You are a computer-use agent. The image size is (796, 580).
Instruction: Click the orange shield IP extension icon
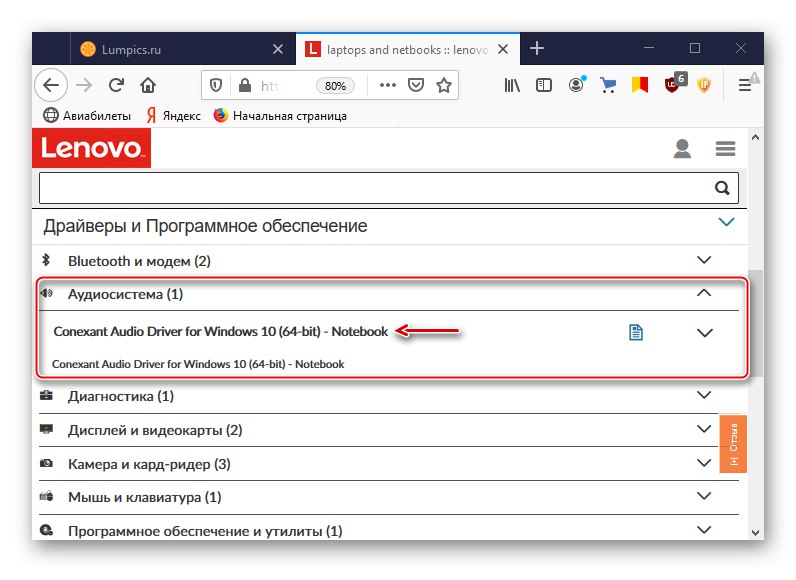click(704, 85)
